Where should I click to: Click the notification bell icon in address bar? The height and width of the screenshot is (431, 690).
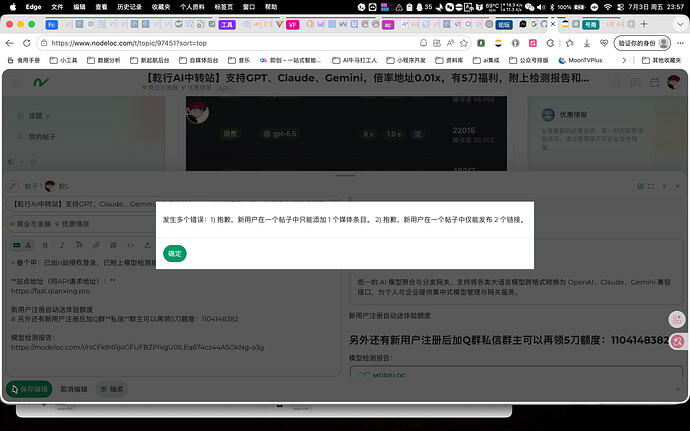pos(423,43)
